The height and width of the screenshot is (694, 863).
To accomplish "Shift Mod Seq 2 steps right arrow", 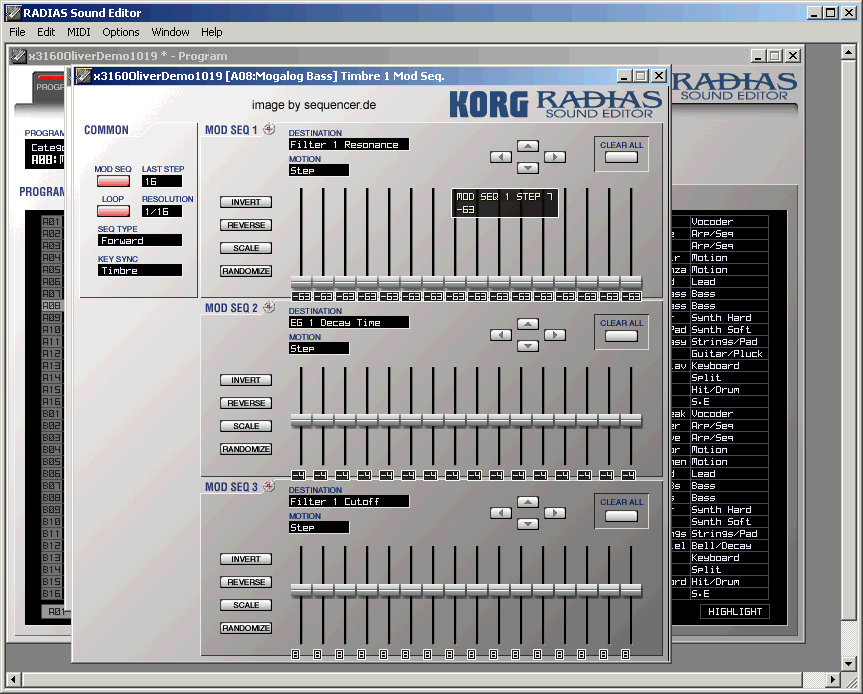I will [x=555, y=335].
